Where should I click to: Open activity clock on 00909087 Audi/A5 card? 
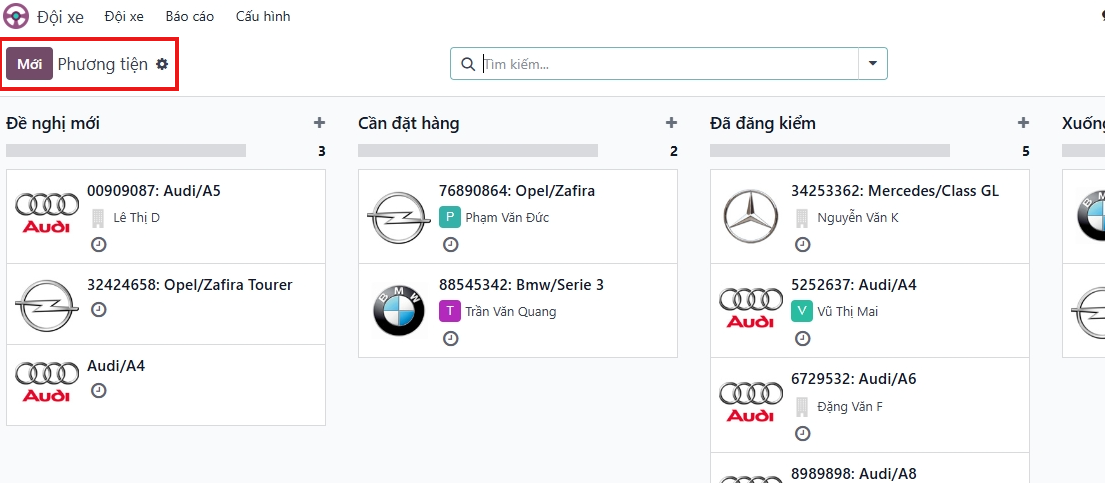[x=99, y=245]
